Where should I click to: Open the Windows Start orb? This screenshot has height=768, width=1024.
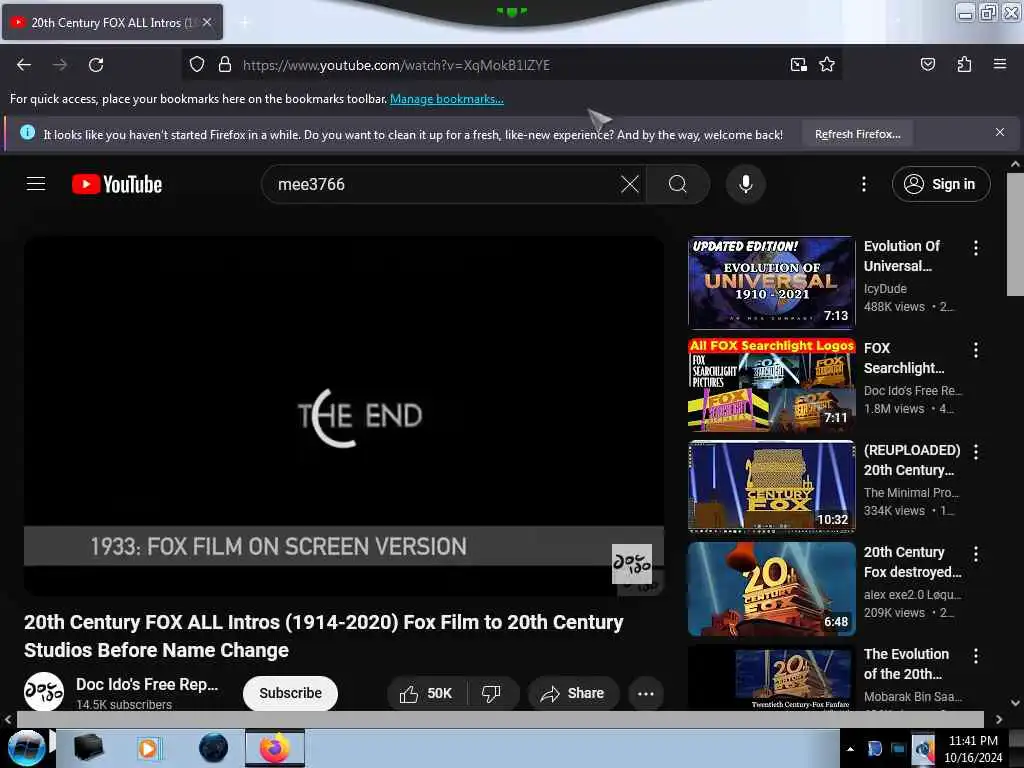point(26,748)
